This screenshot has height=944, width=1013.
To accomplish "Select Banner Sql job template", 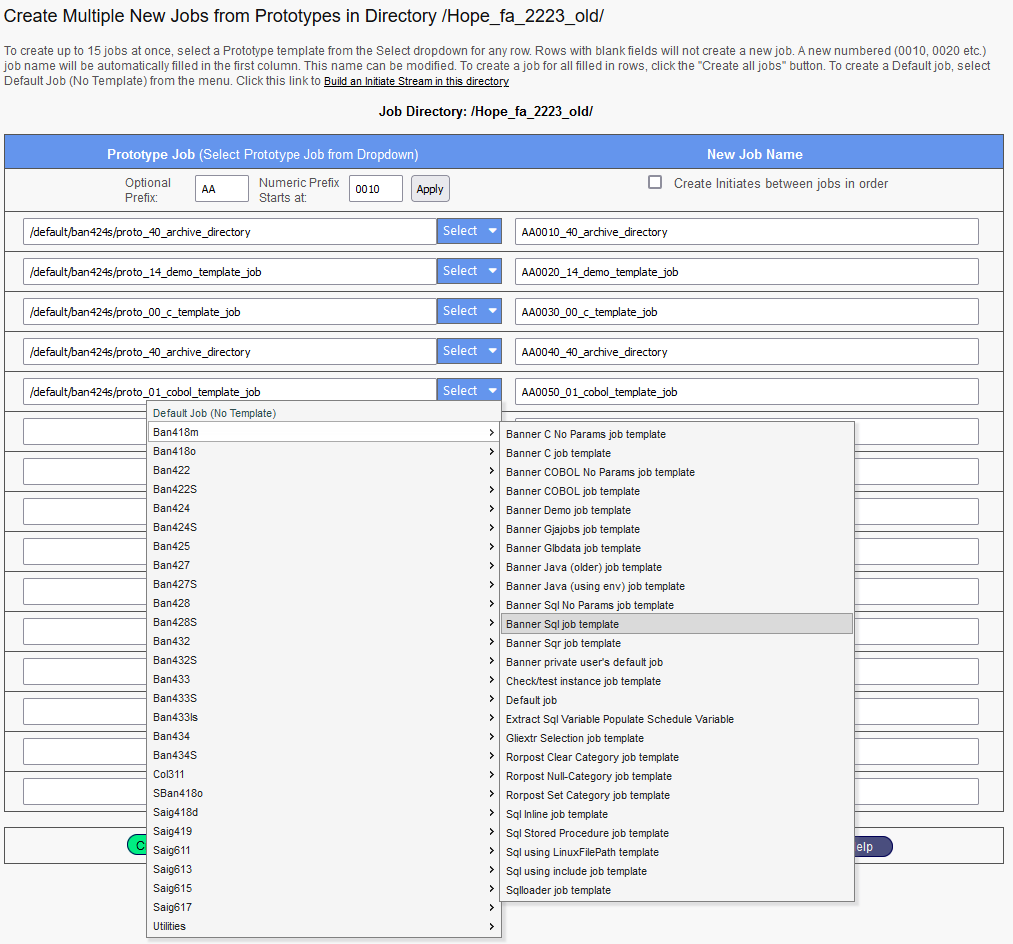I will [x=562, y=624].
